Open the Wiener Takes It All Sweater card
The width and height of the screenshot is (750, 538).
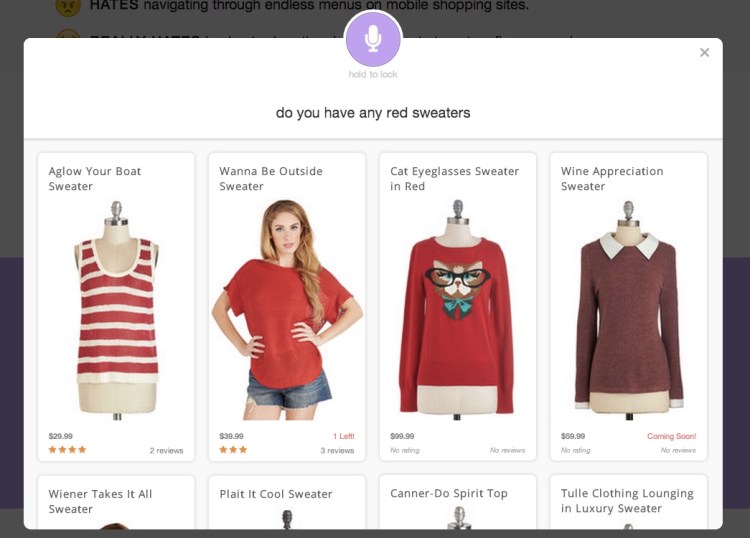[116, 502]
